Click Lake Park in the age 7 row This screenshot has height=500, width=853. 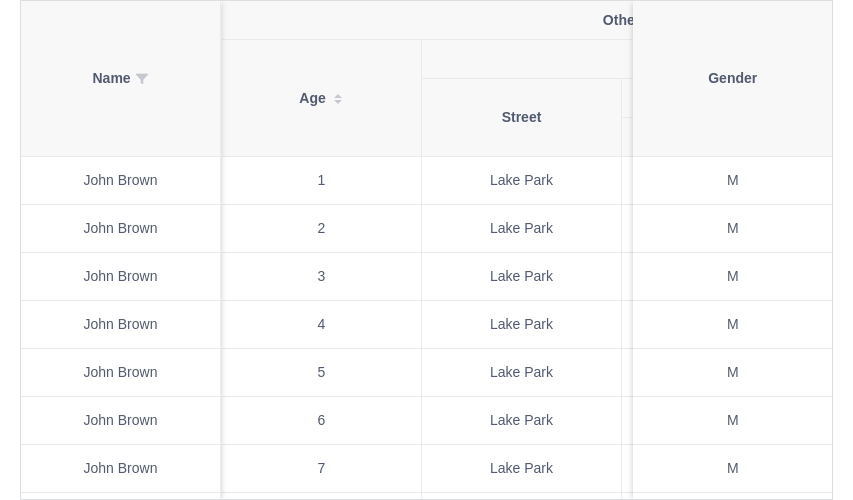521,468
